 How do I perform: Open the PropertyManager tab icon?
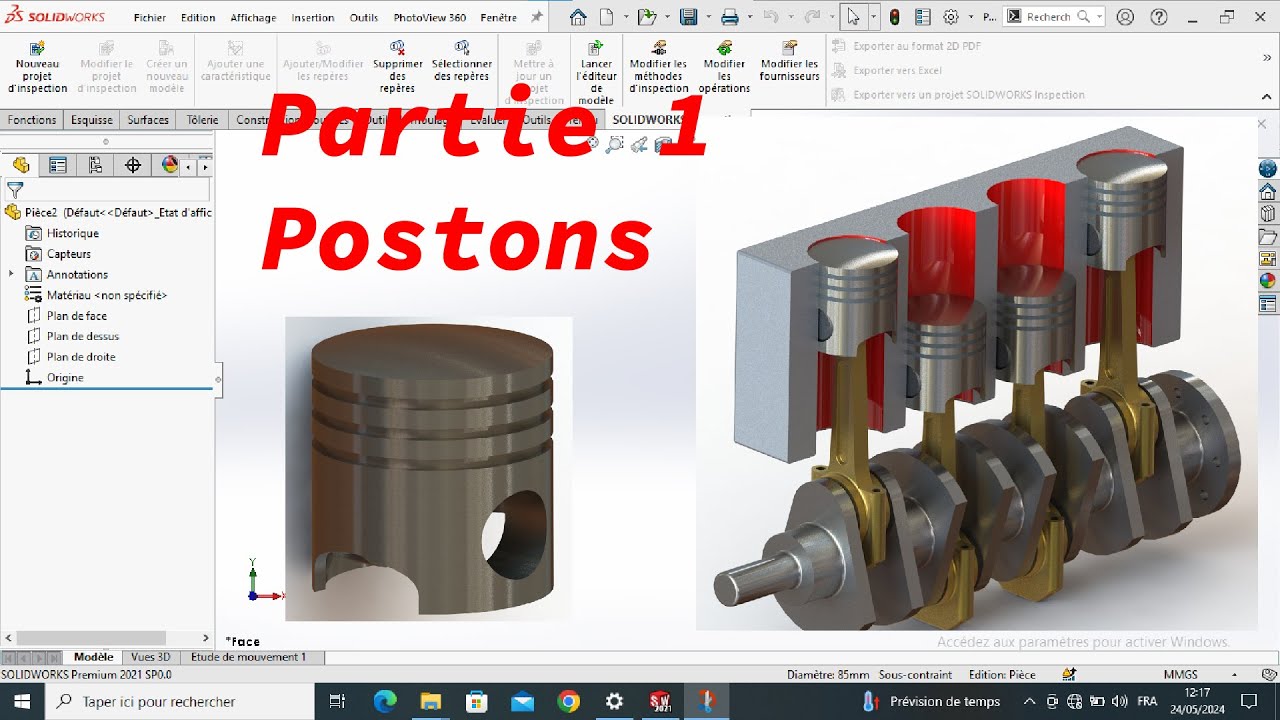(x=58, y=166)
